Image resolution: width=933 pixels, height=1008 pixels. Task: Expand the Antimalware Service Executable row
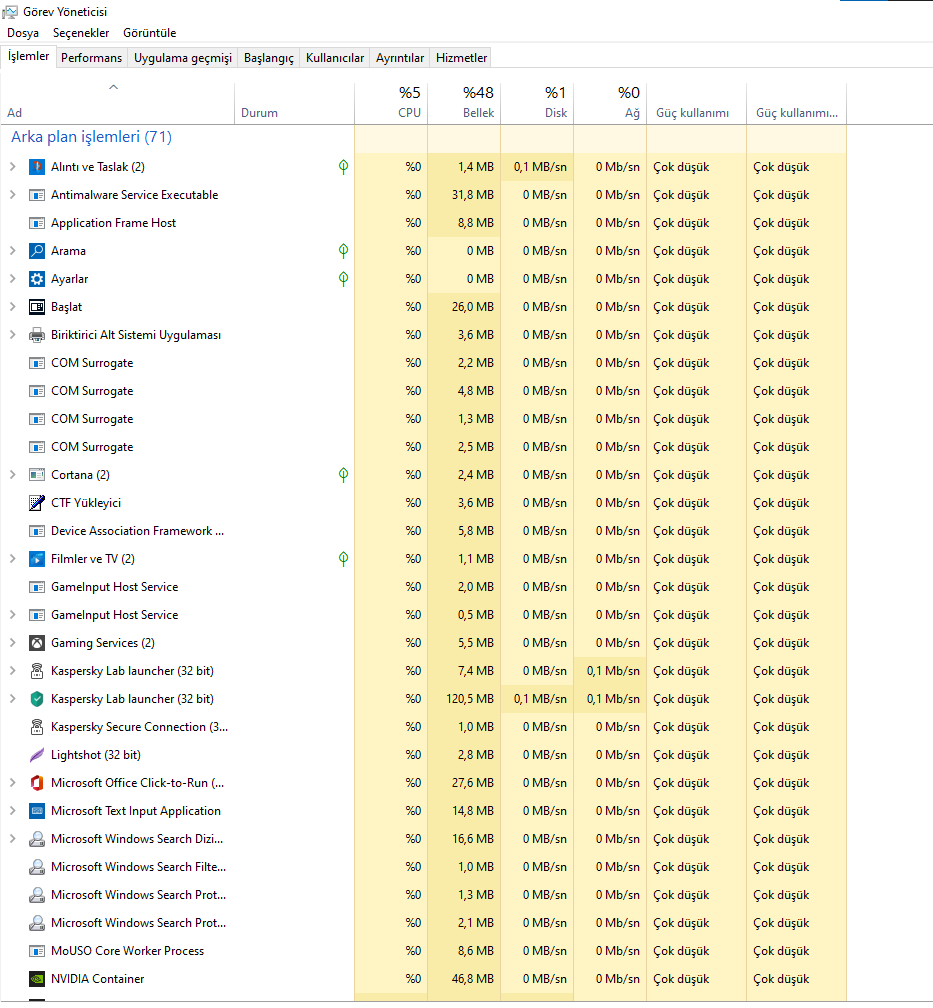[12, 195]
